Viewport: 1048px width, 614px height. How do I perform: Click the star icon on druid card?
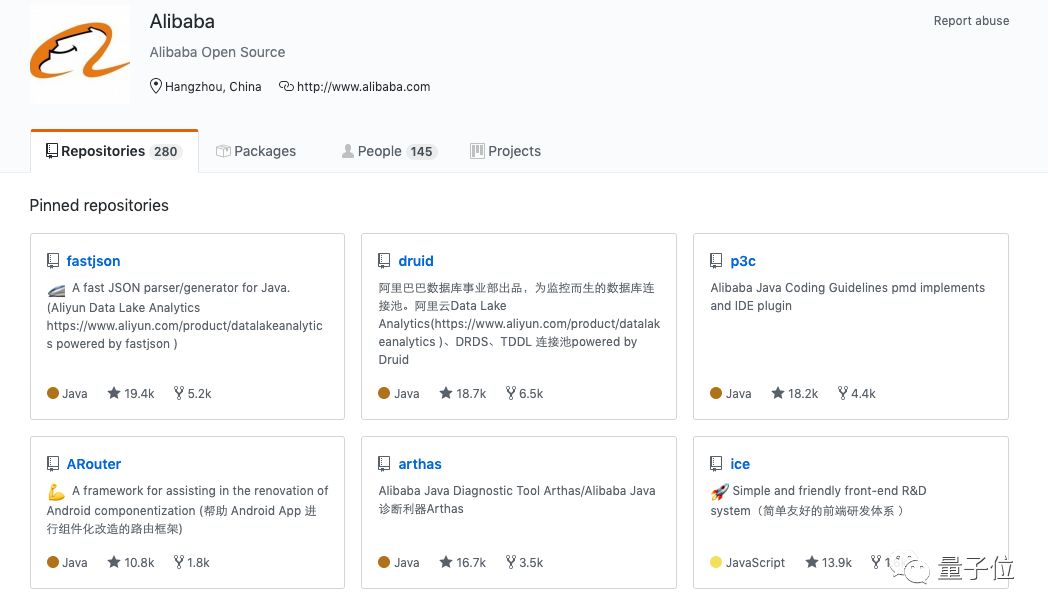[x=446, y=394]
